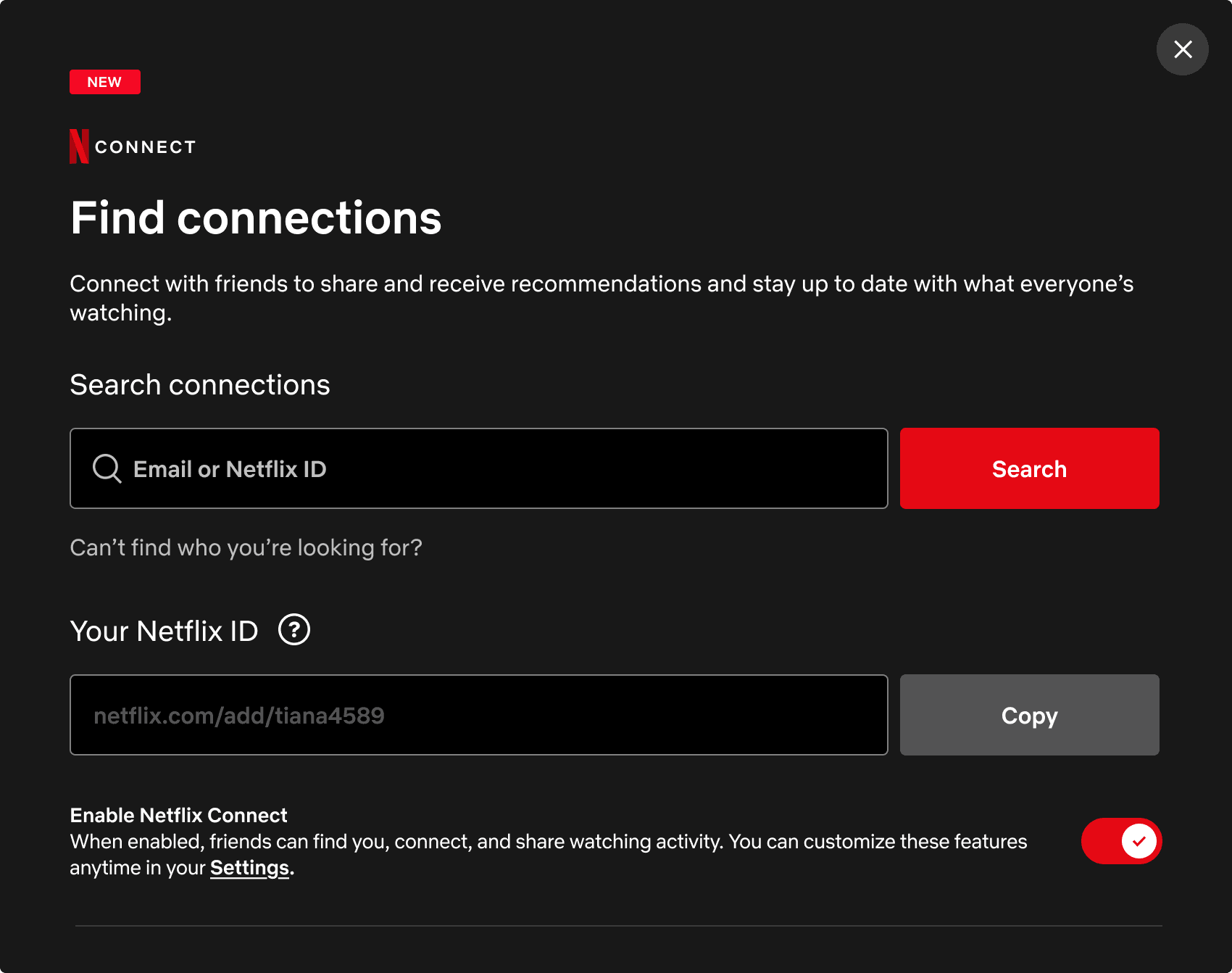
Task: Click 'Can't find who you're looking for?'
Action: [246, 547]
